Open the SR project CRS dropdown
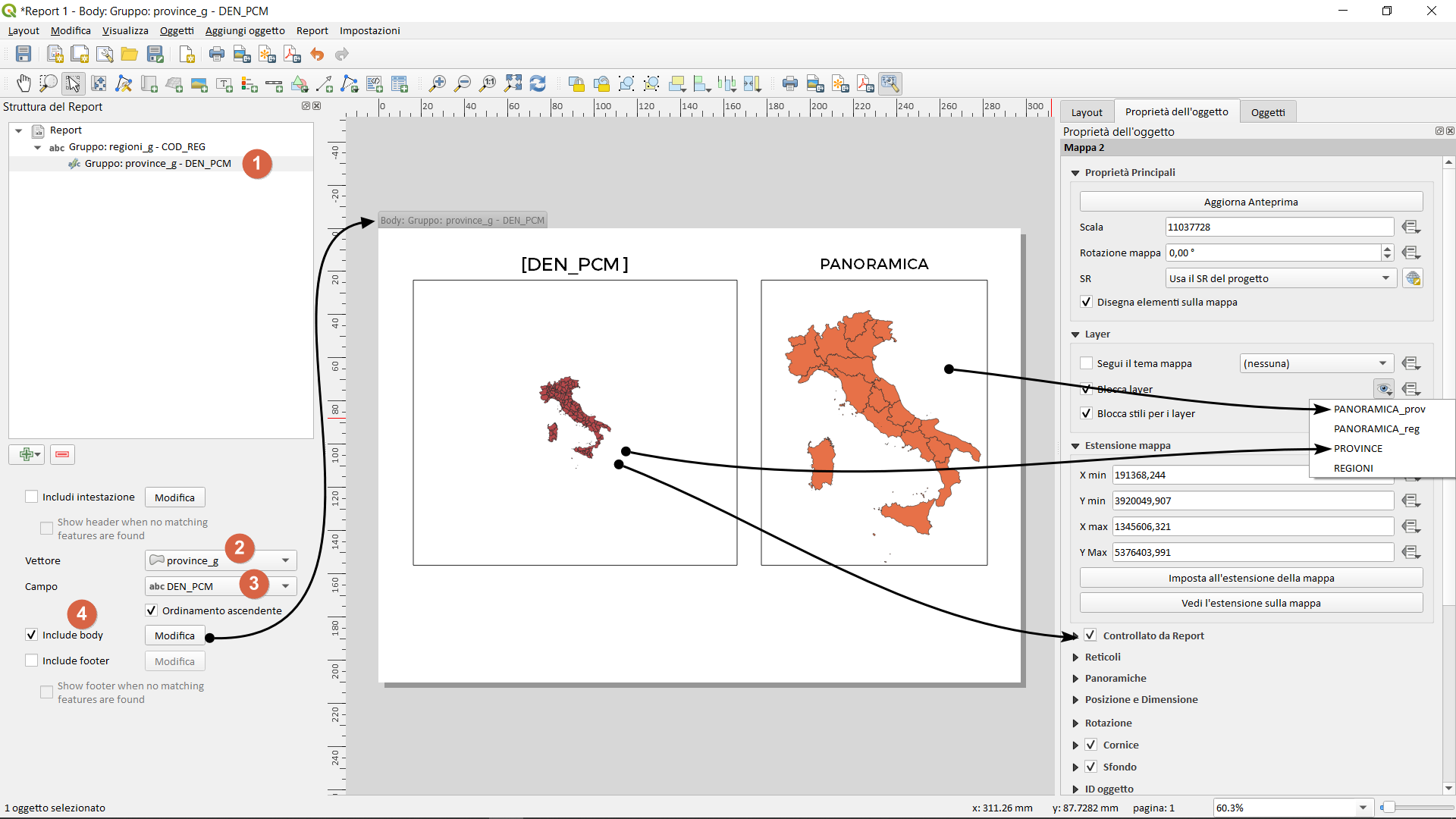Image resolution: width=1456 pixels, height=819 pixels. point(1280,278)
